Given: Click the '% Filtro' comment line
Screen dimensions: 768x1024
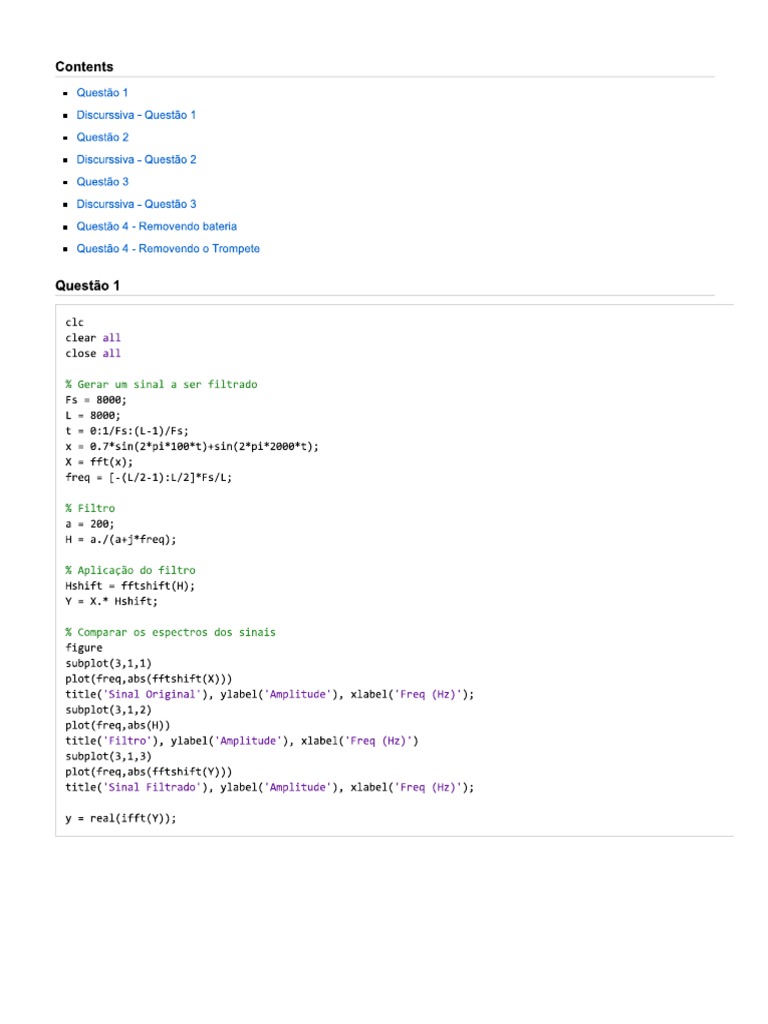Looking at the screenshot, I should click(90, 508).
